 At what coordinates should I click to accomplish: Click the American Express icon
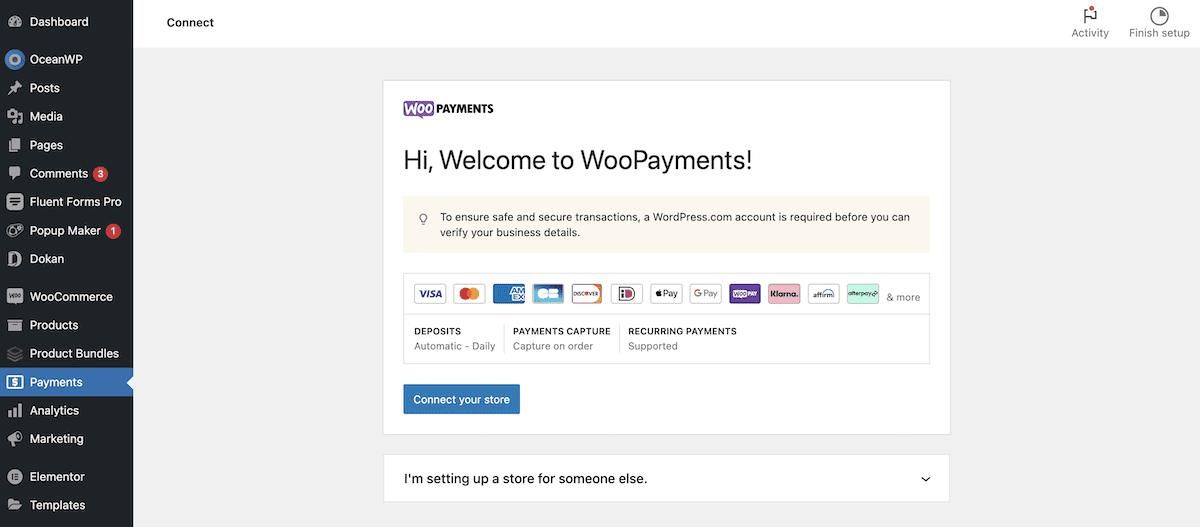tap(509, 294)
